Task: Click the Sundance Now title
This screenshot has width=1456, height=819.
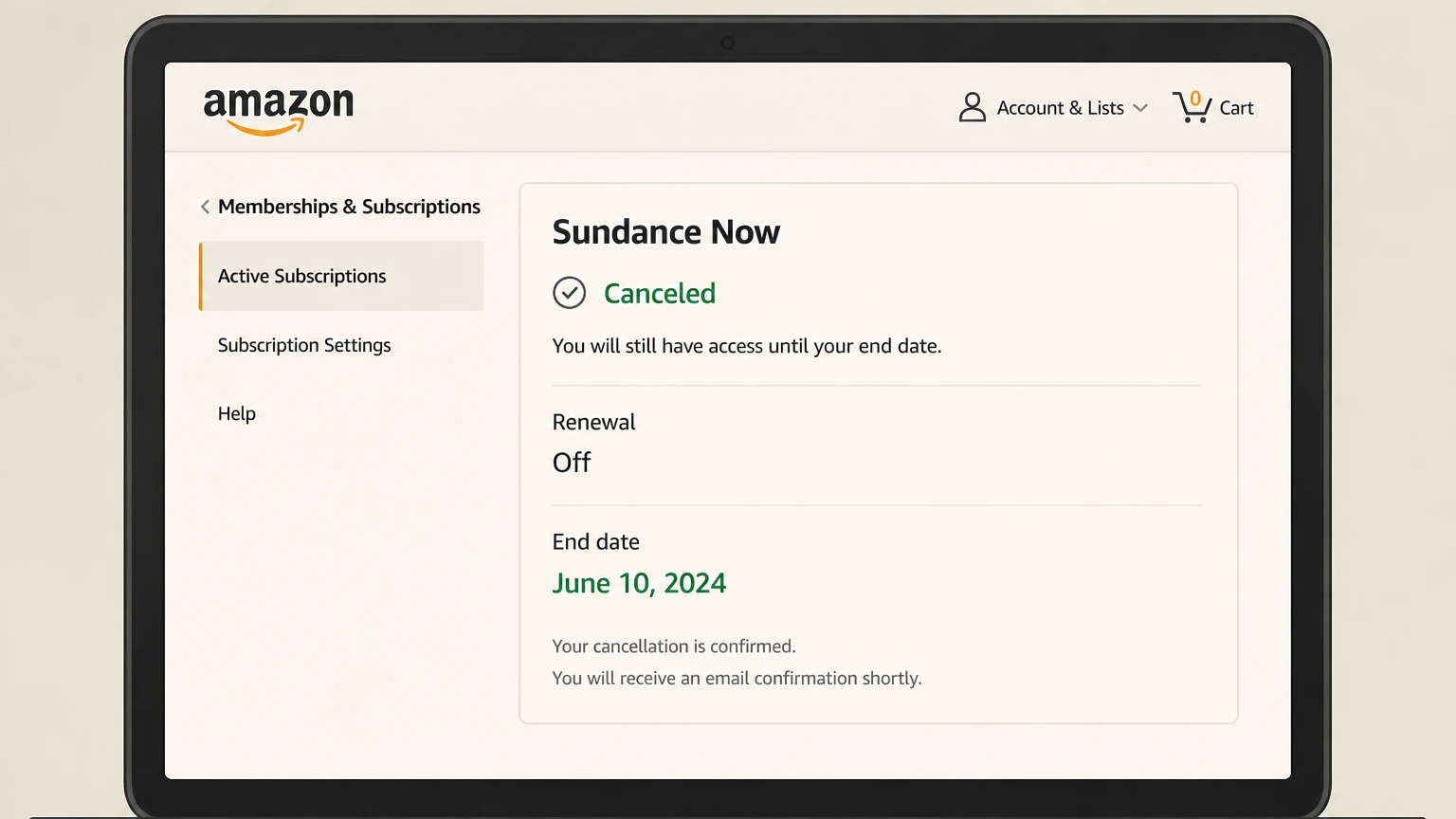Action: pyautogui.click(x=666, y=232)
